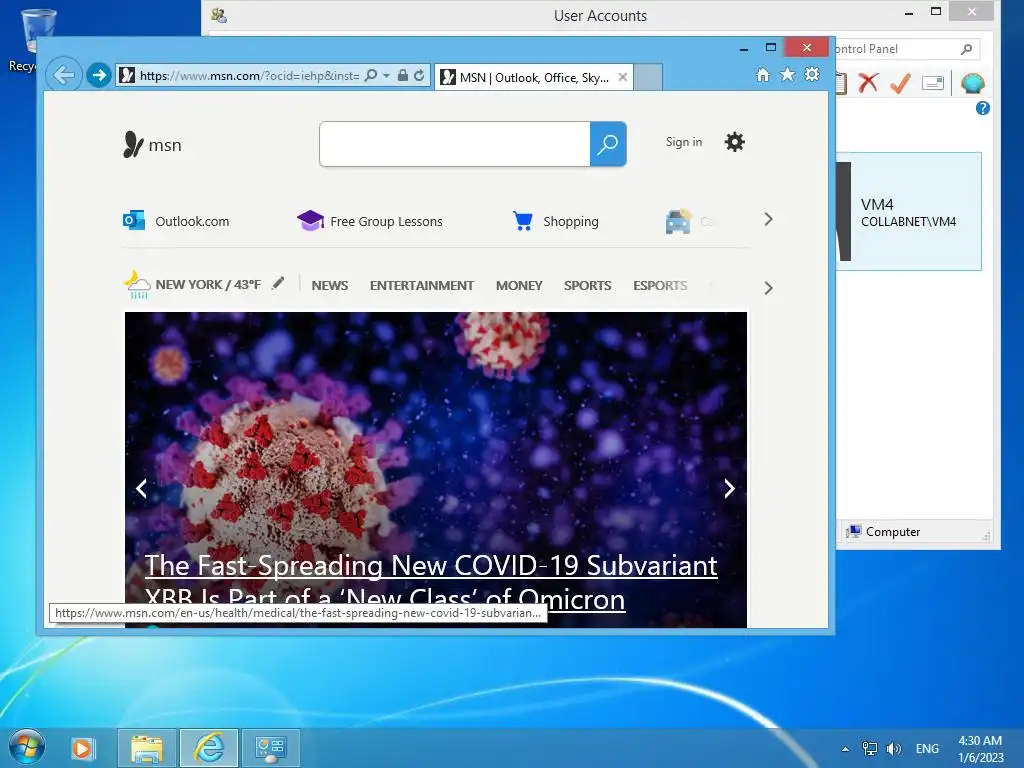Switch to Control Panel taskbar button
The image size is (1024, 768).
271,748
